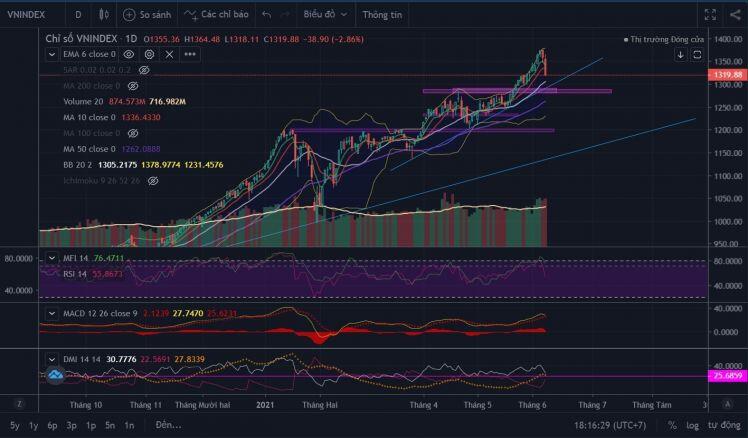
Task: Toggle EMA 6 visibility eye
Action: click(129, 54)
